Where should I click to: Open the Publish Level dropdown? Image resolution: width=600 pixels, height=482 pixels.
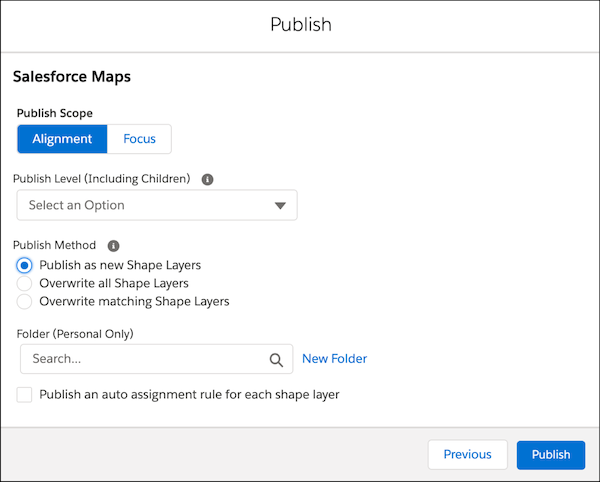tap(157, 205)
